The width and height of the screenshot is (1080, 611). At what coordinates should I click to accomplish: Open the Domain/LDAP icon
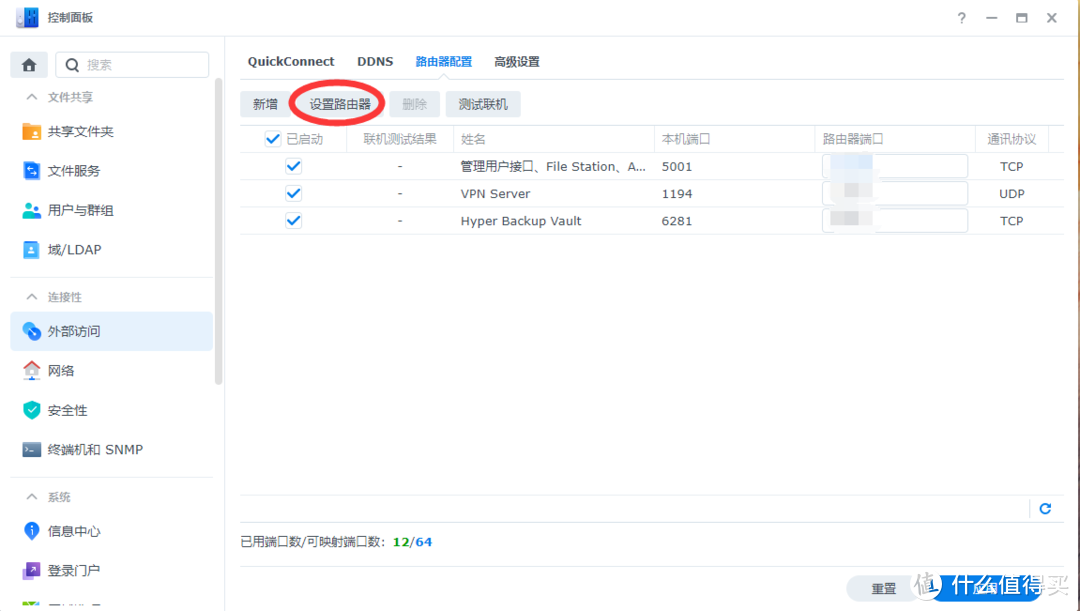tap(32, 249)
